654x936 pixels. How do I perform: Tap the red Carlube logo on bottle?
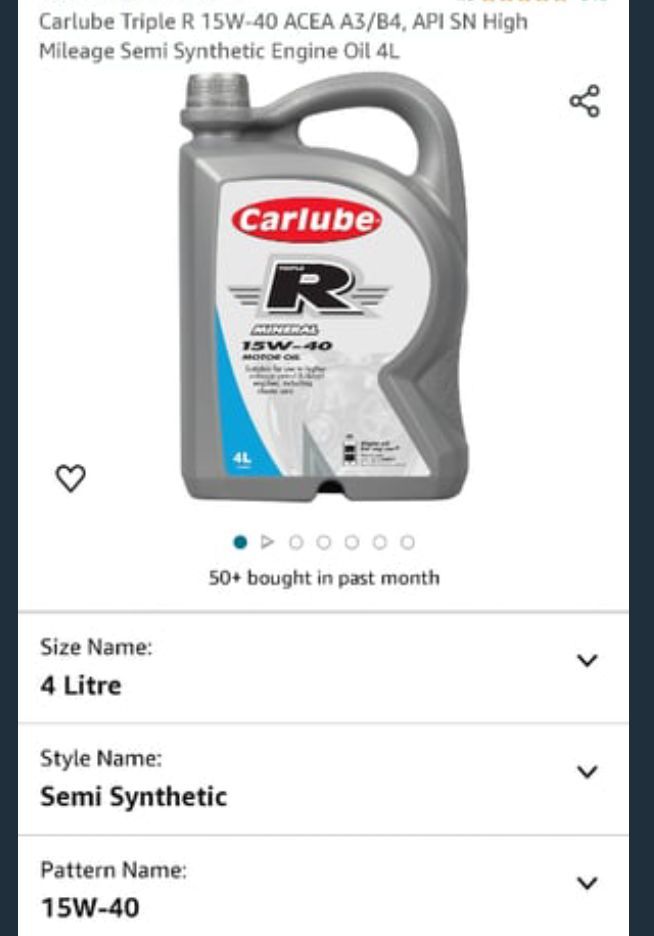[x=307, y=220]
